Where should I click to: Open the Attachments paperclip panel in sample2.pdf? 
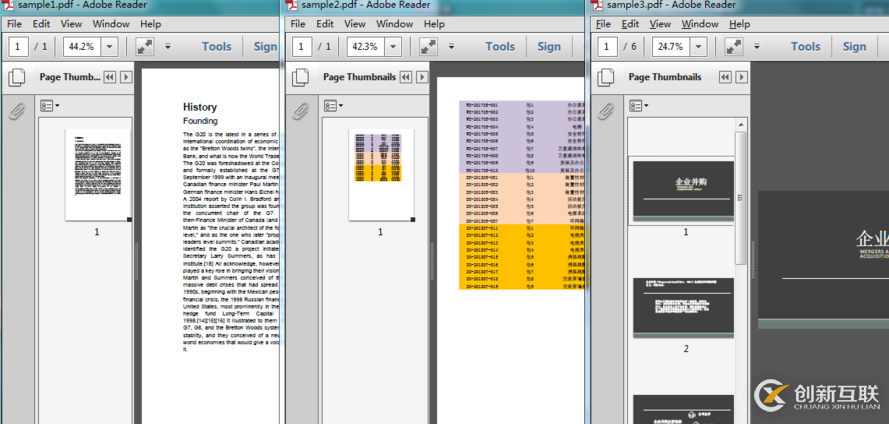tap(300, 110)
